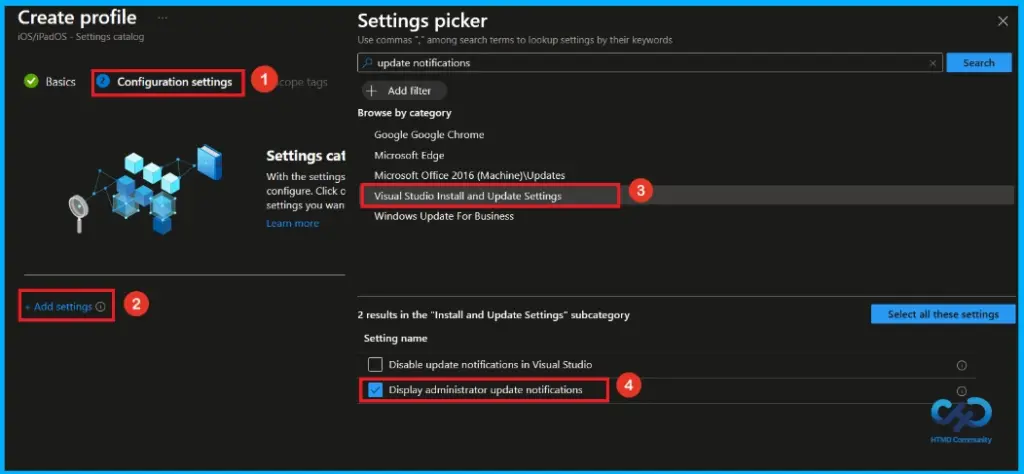Uncheck Display administrator update notifications
This screenshot has height=474, width=1024.
click(x=375, y=390)
